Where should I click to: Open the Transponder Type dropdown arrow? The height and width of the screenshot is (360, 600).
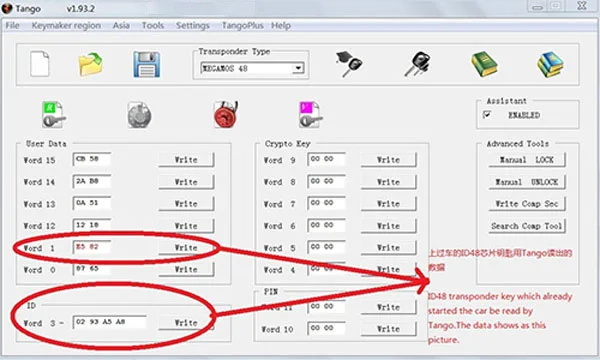[x=298, y=68]
